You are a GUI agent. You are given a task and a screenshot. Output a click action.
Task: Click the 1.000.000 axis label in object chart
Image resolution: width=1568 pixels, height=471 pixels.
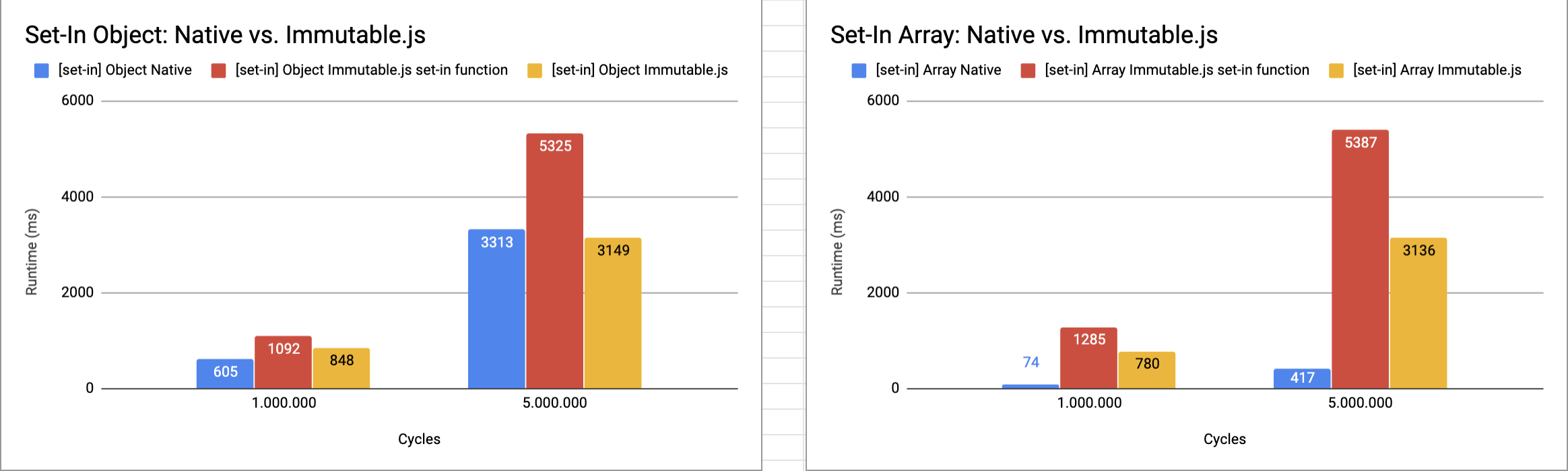pyautogui.click(x=284, y=403)
